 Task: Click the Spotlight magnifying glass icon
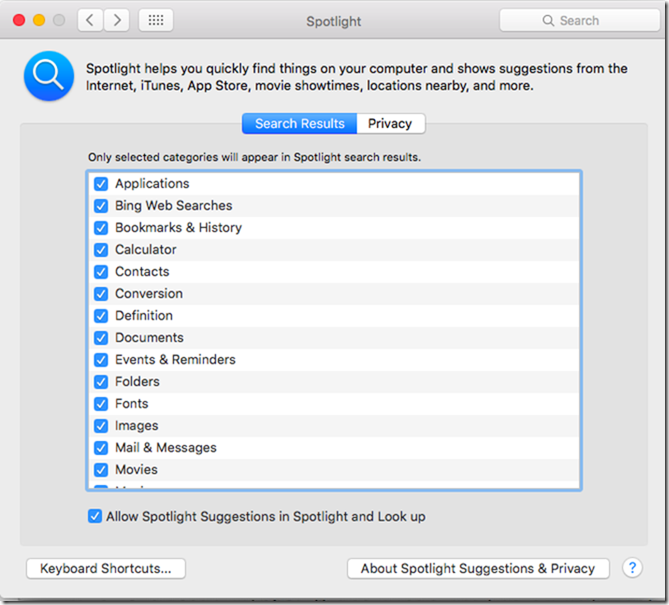pos(49,76)
